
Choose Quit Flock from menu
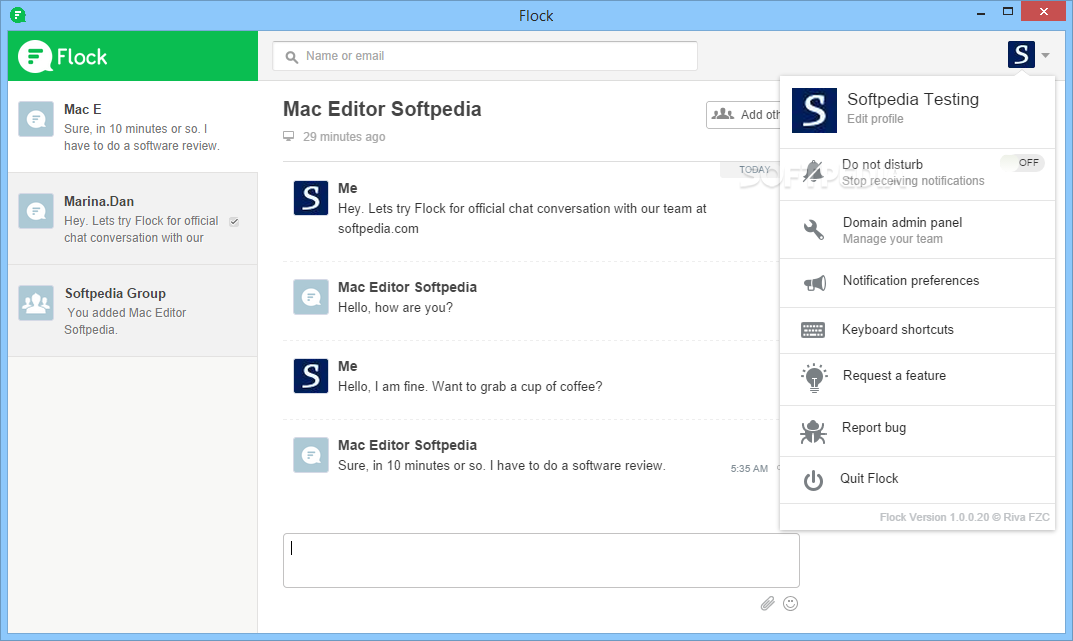917,480
